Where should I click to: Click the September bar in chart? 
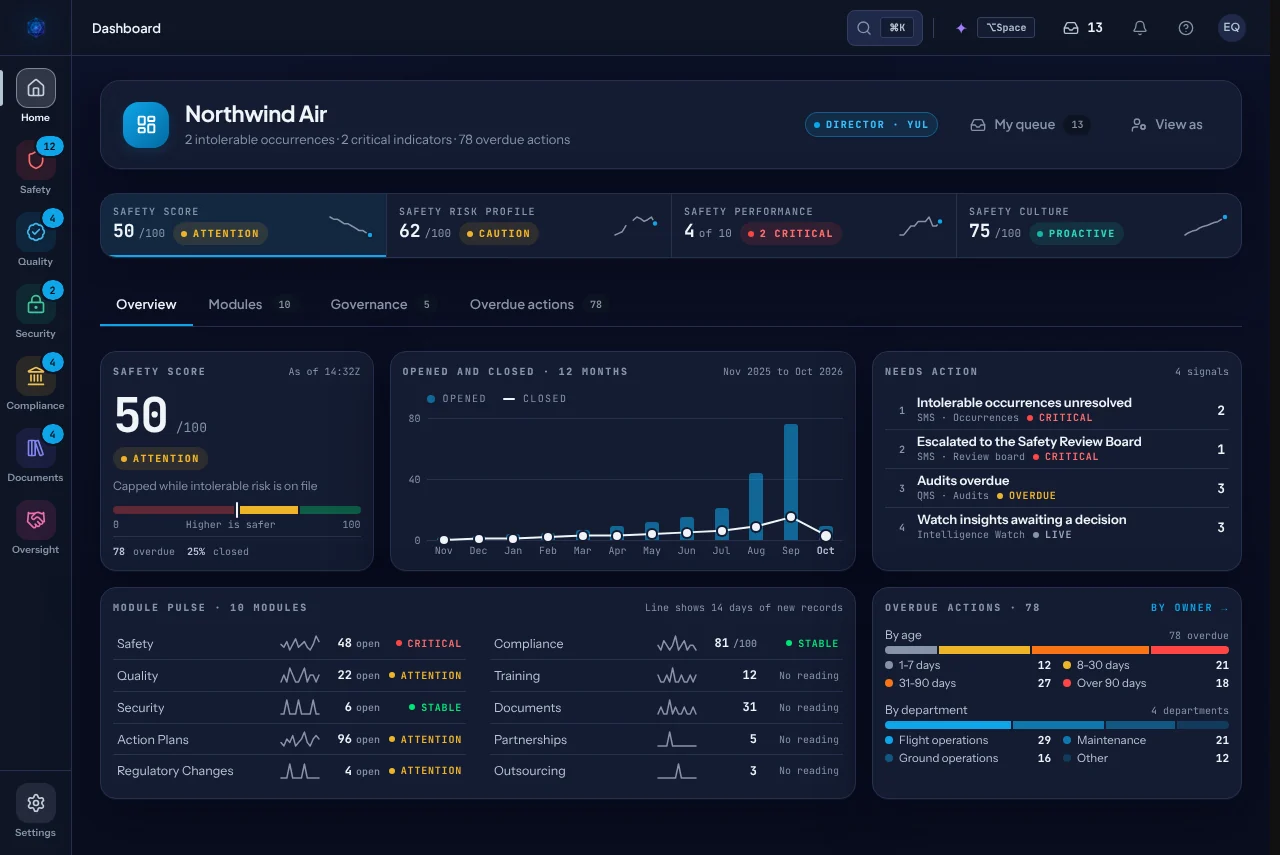click(791, 482)
